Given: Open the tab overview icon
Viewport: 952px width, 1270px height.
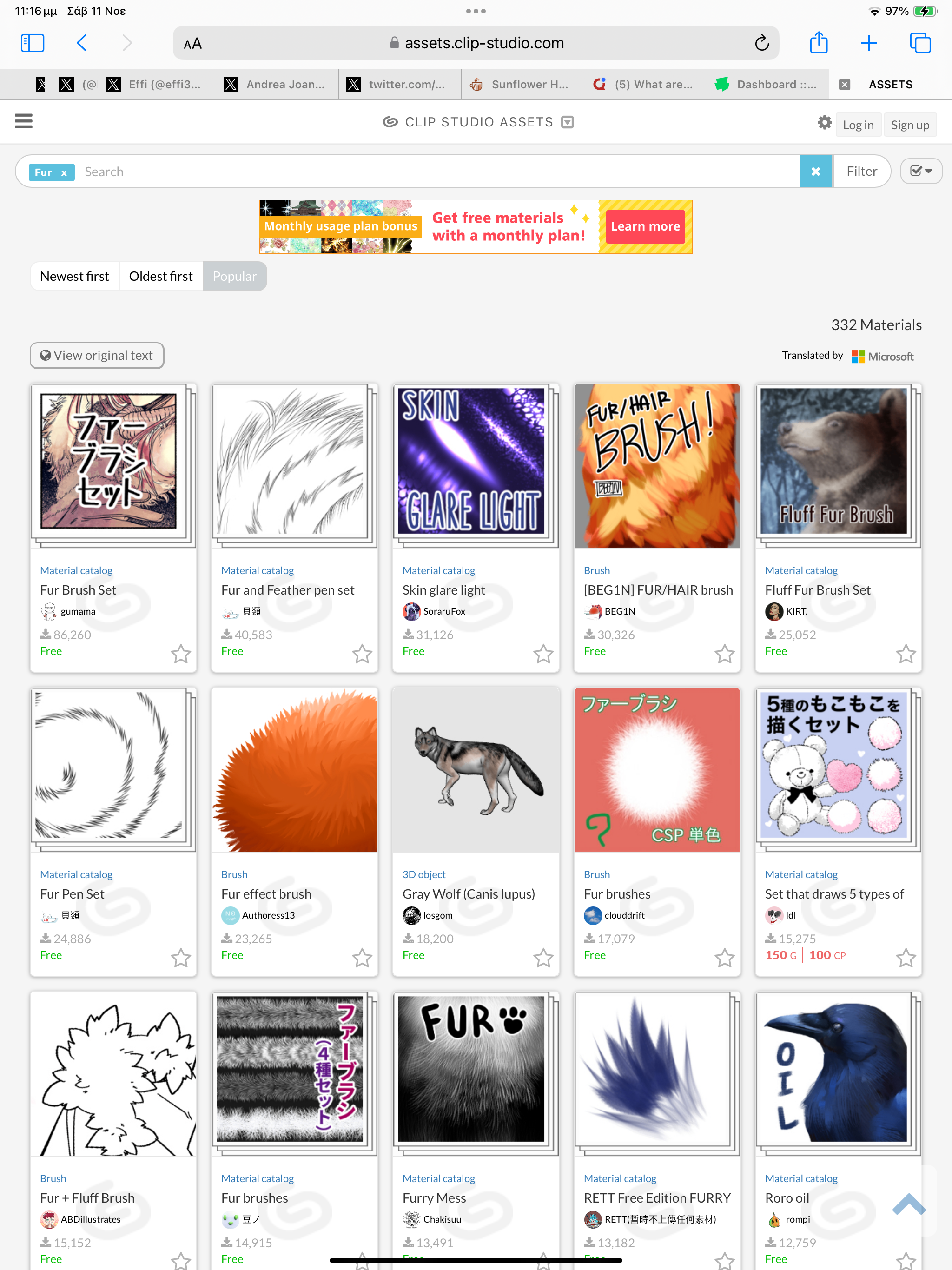Looking at the screenshot, I should pyautogui.click(x=920, y=43).
